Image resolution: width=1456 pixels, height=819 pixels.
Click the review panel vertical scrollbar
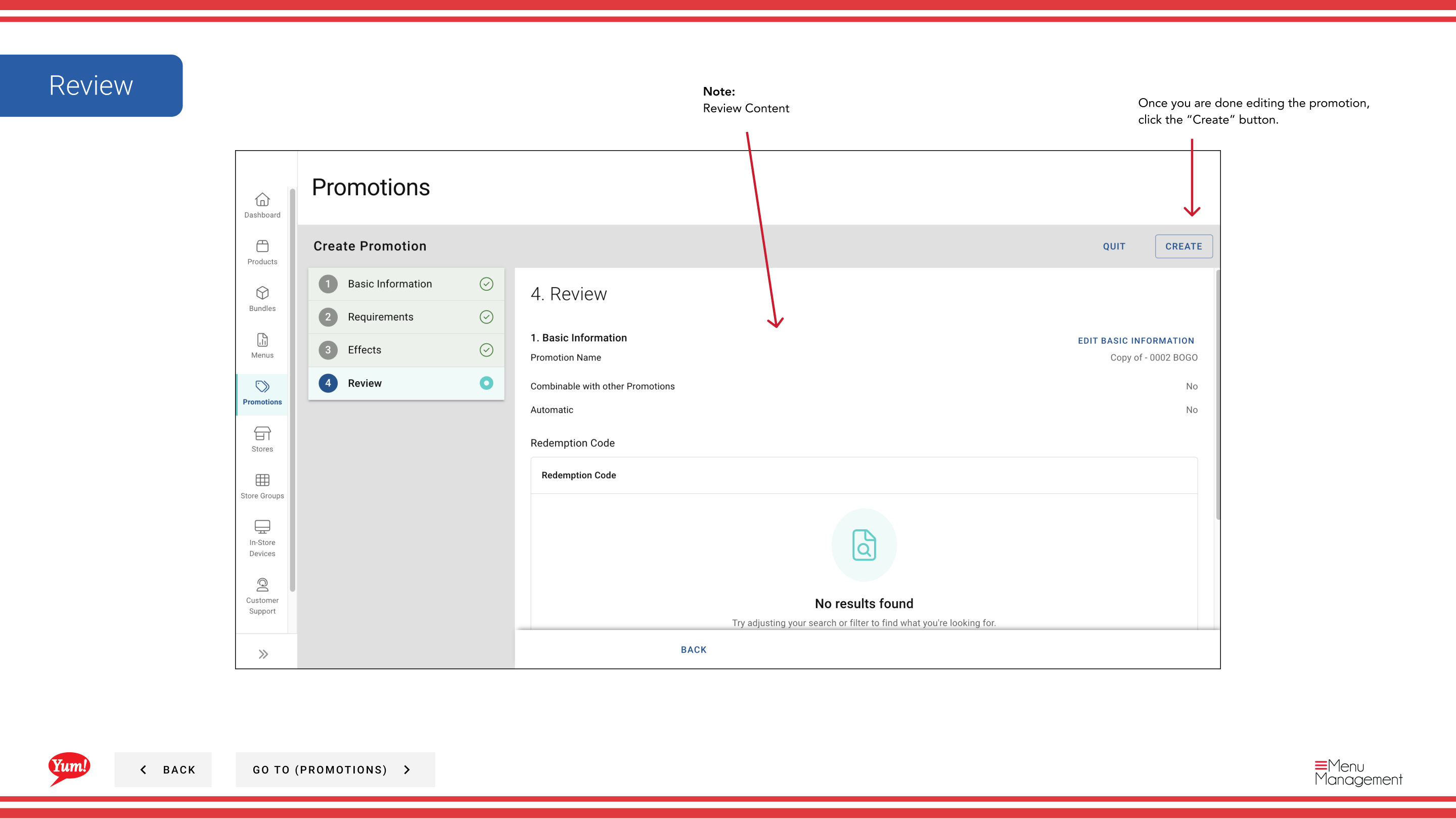(1217, 394)
